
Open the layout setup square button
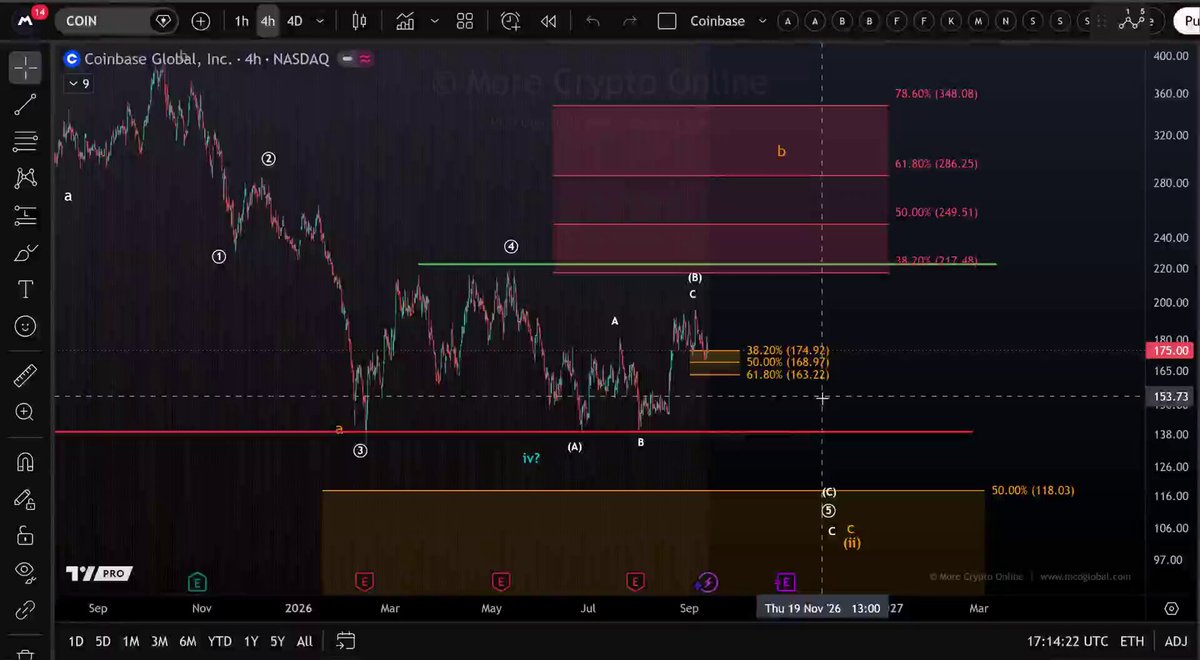click(x=668, y=21)
